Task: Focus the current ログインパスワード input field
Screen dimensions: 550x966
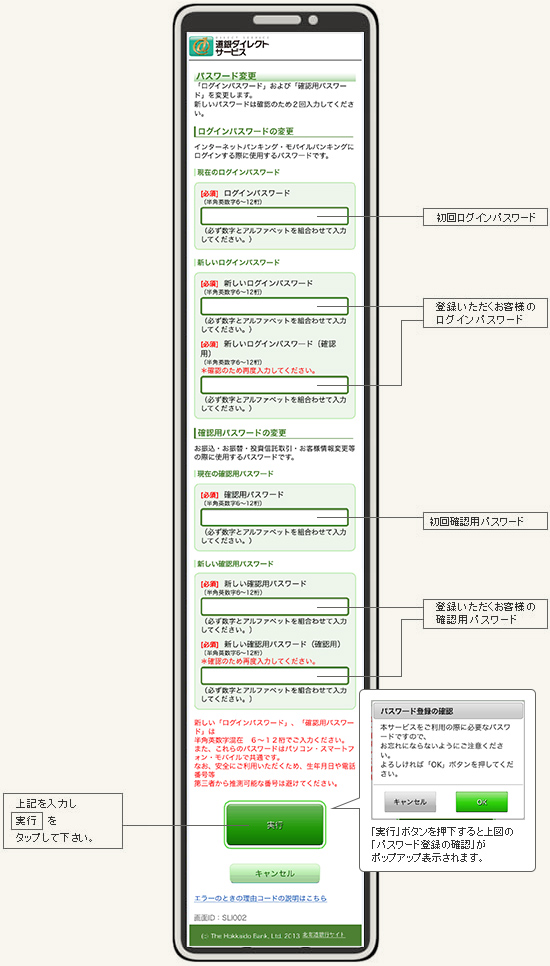Action: pyautogui.click(x=274, y=216)
